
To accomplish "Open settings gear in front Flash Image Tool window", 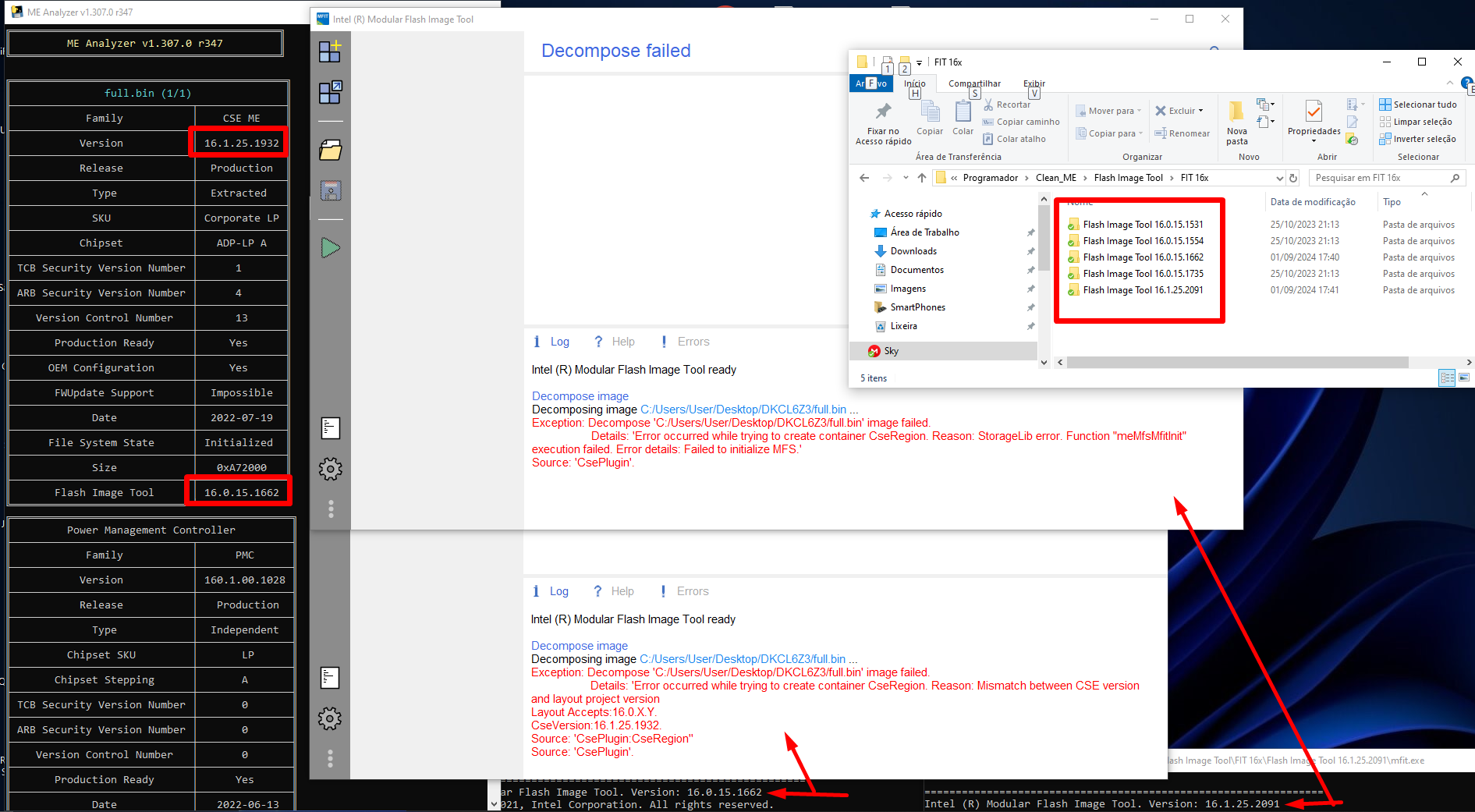I will [x=331, y=469].
